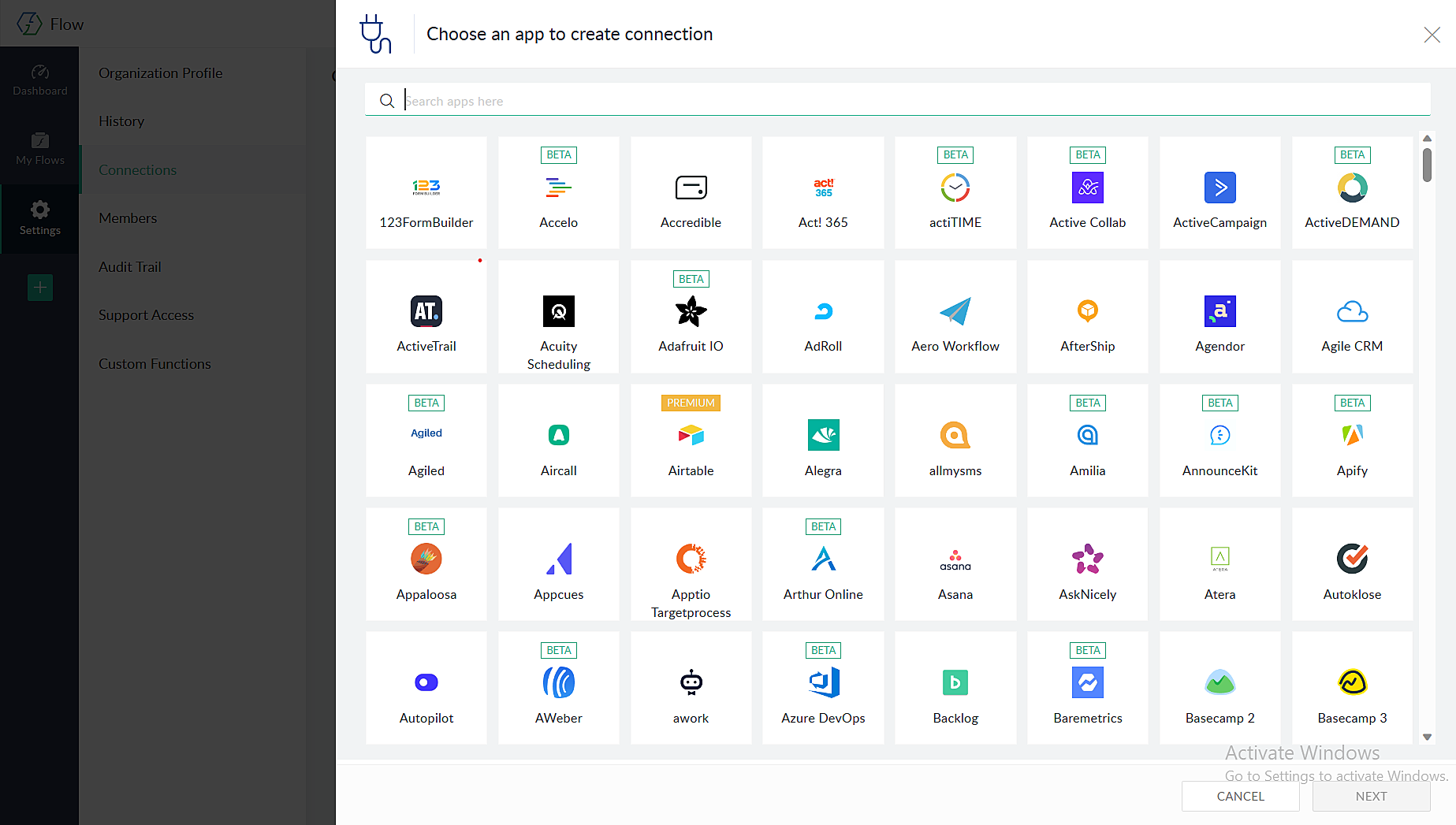Screen dimensions: 1456x825
Task: Open the Connections settings page
Action: click(x=138, y=170)
